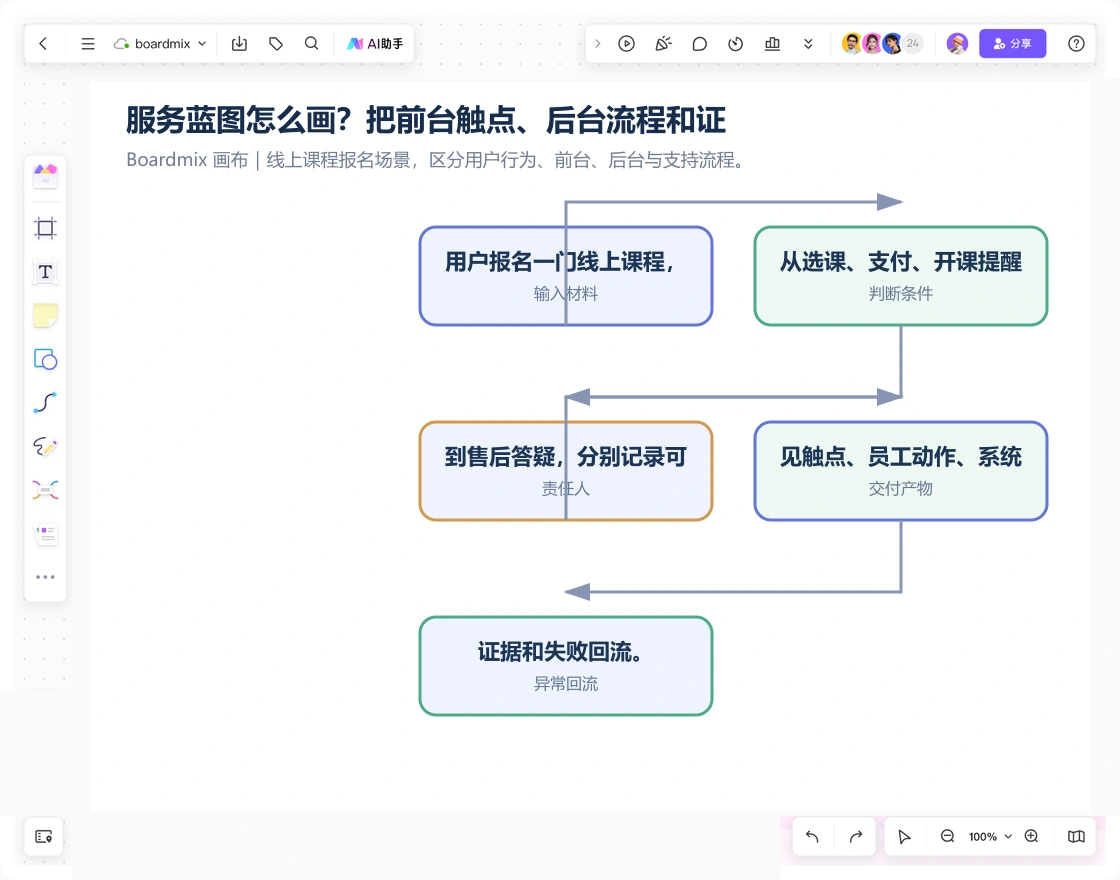1120x880 pixels.
Task: Zoom in with the plus magnifier
Action: pyautogui.click(x=1031, y=836)
